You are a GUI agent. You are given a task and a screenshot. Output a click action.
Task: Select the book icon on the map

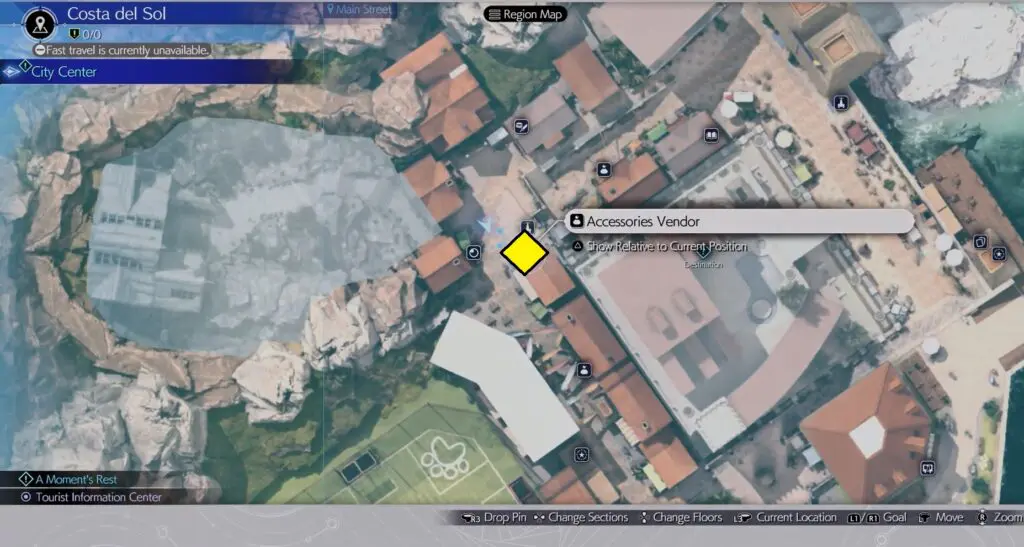pos(711,135)
